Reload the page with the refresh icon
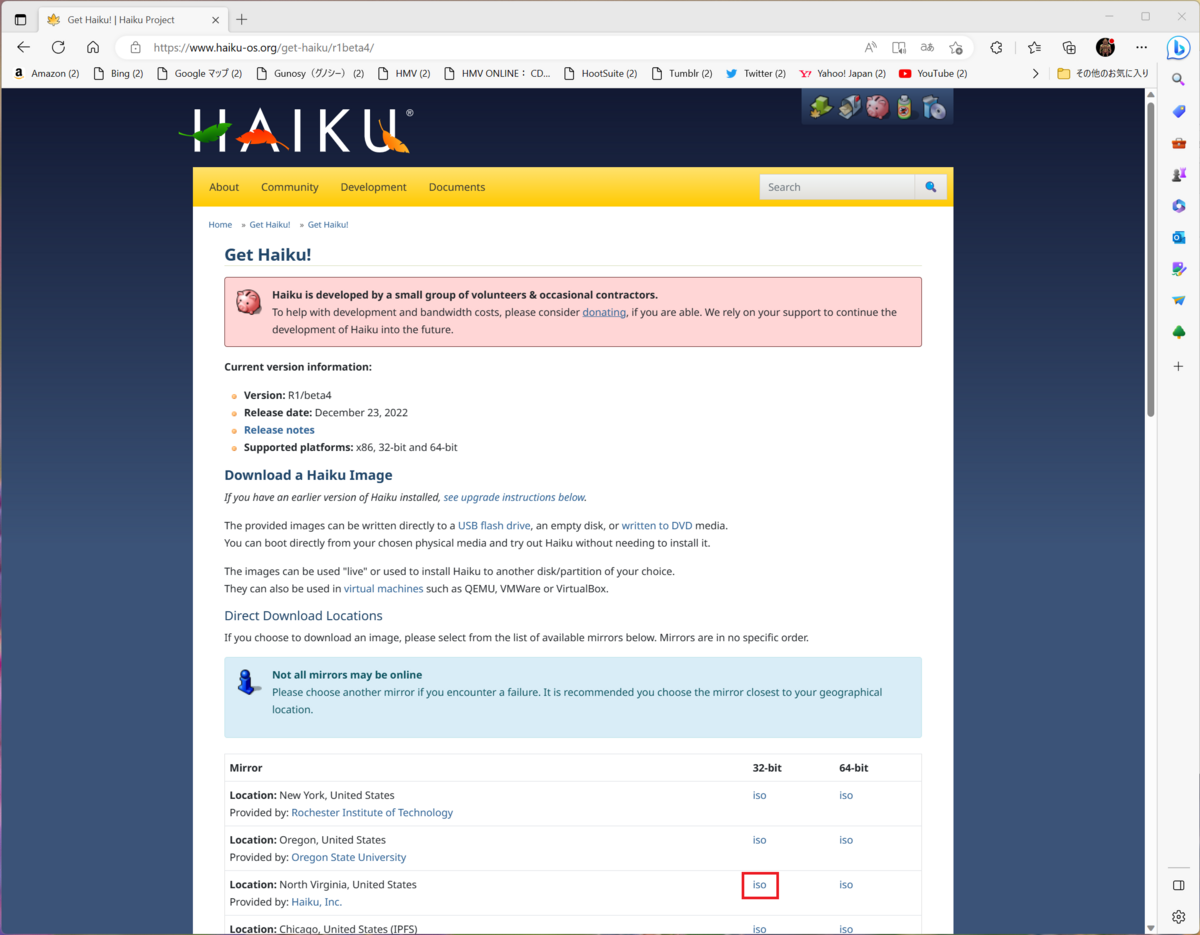The width and height of the screenshot is (1200, 935). pyautogui.click(x=58, y=47)
